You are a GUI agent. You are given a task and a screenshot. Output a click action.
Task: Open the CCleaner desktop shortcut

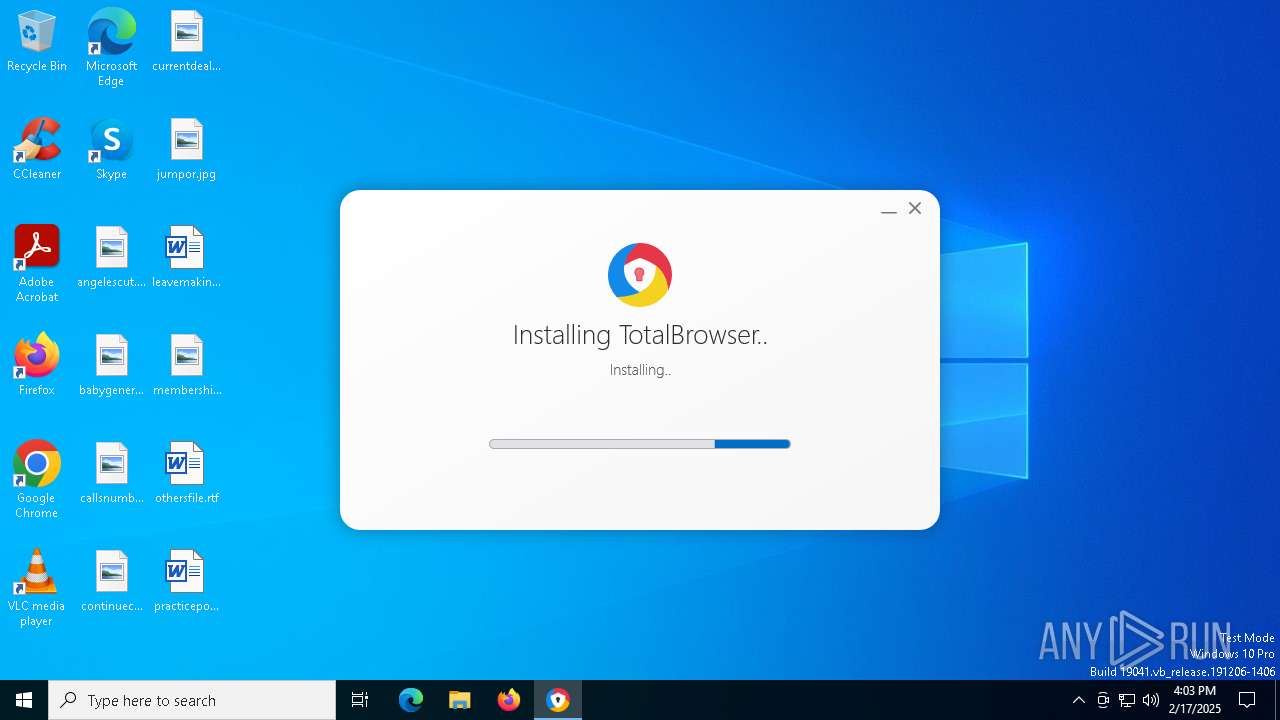click(x=37, y=149)
